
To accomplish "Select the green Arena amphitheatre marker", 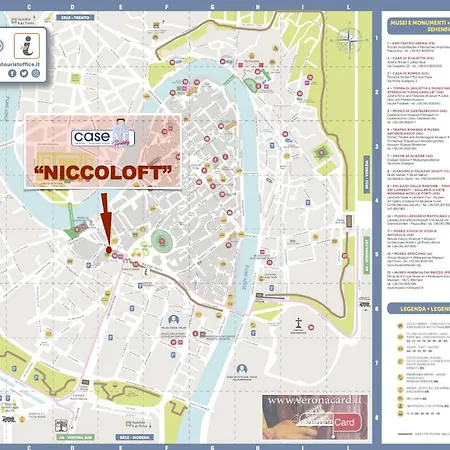I will (x=162, y=241).
